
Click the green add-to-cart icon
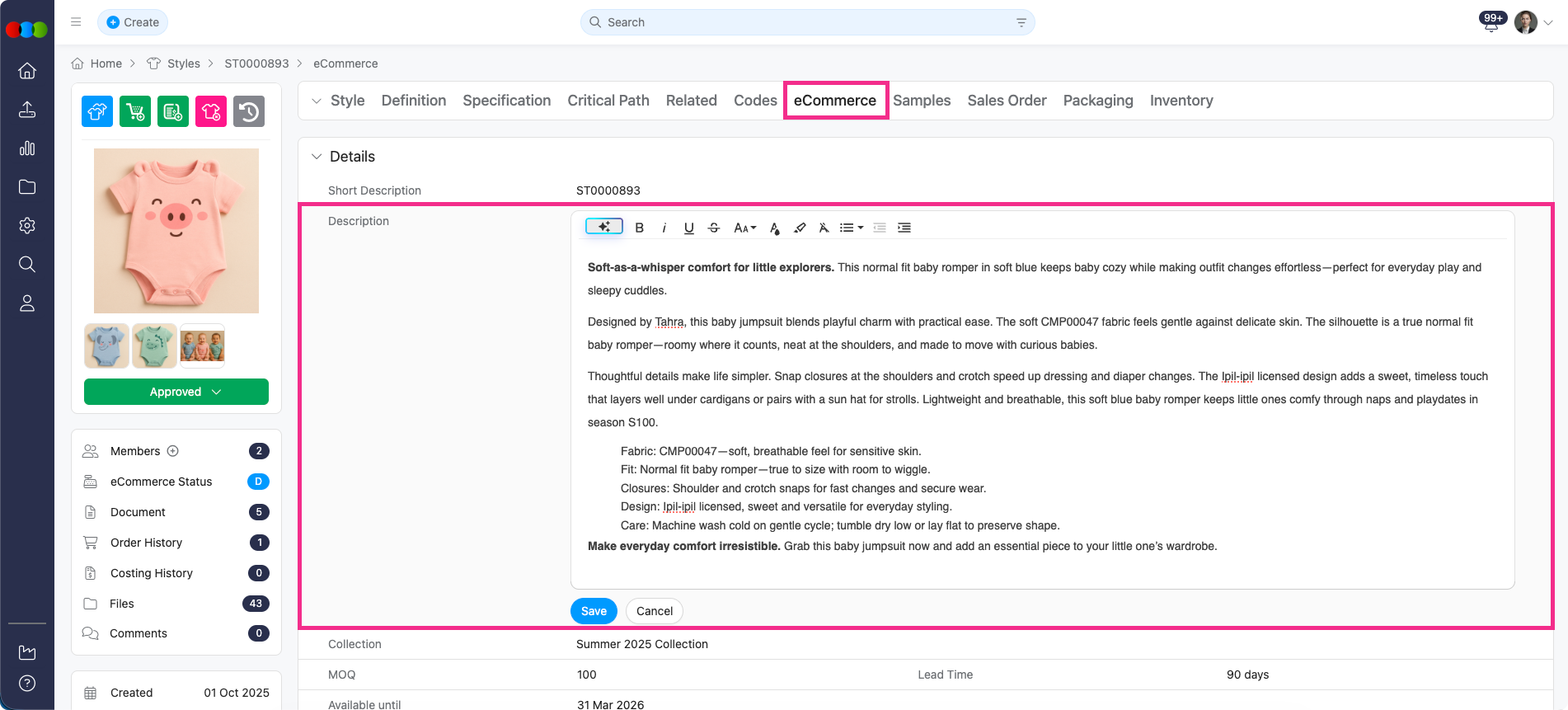point(135,111)
